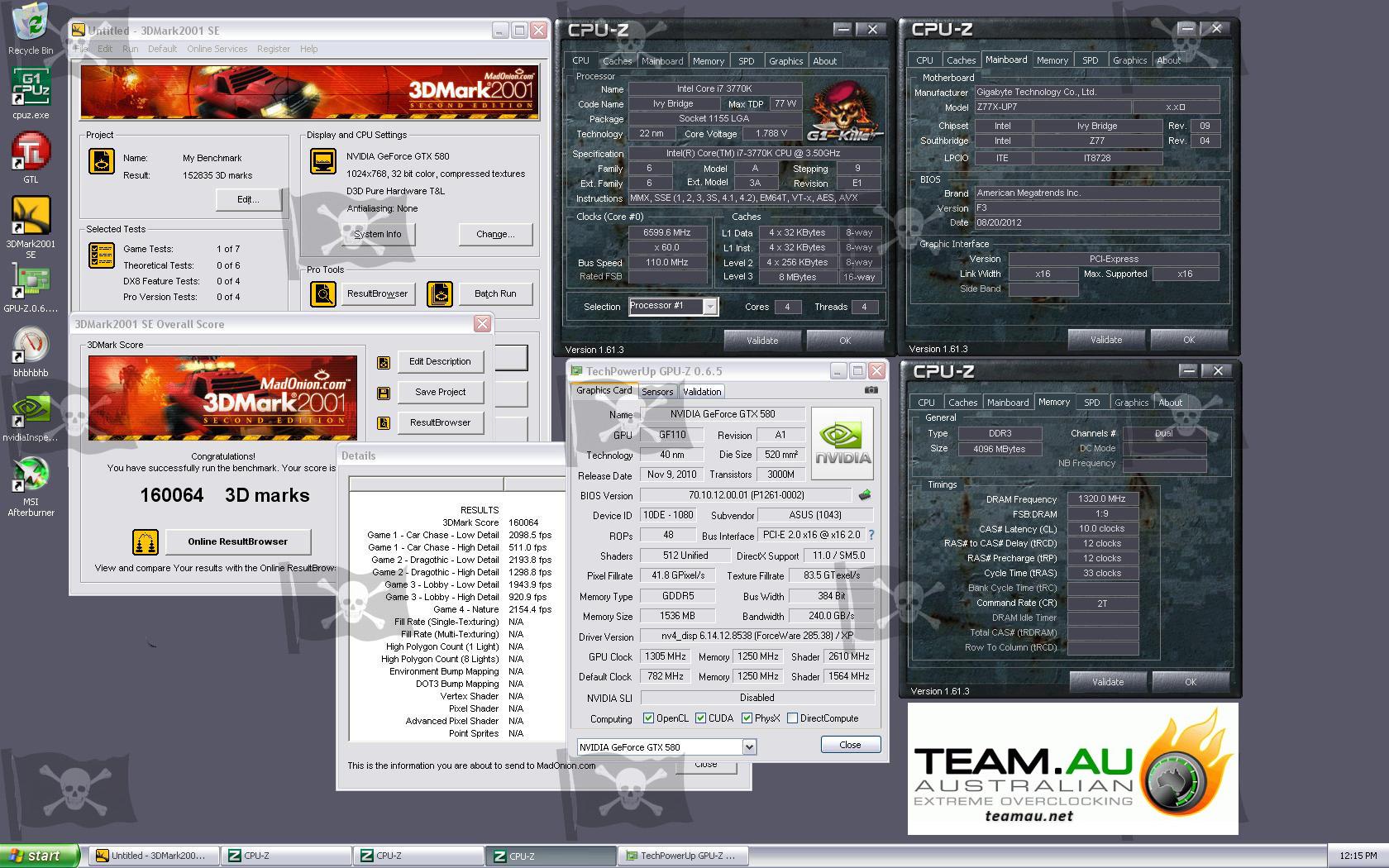
Task: Launch the 3DMark2001 SE desktop icon
Action: (x=31, y=227)
